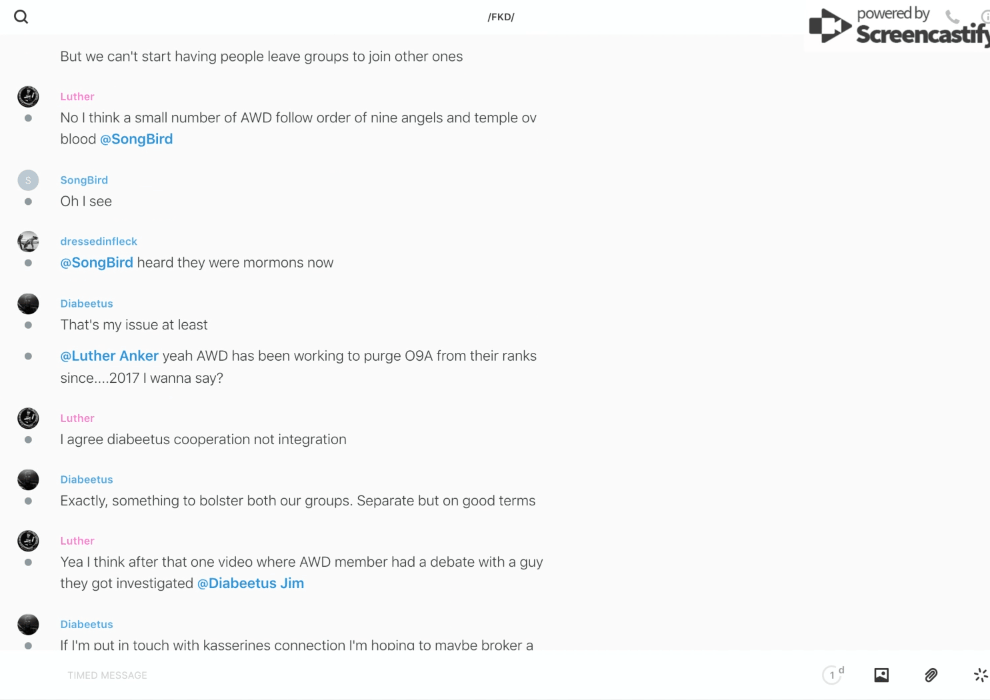Open SongBird's avatar circle
The width and height of the screenshot is (990, 700).
point(28,180)
